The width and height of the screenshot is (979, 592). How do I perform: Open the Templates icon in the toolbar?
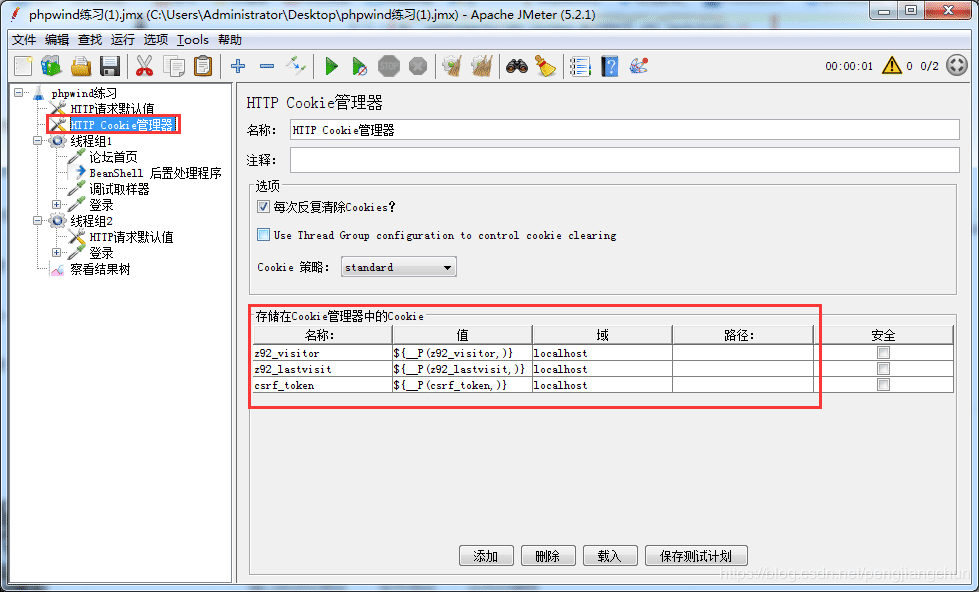(51, 66)
